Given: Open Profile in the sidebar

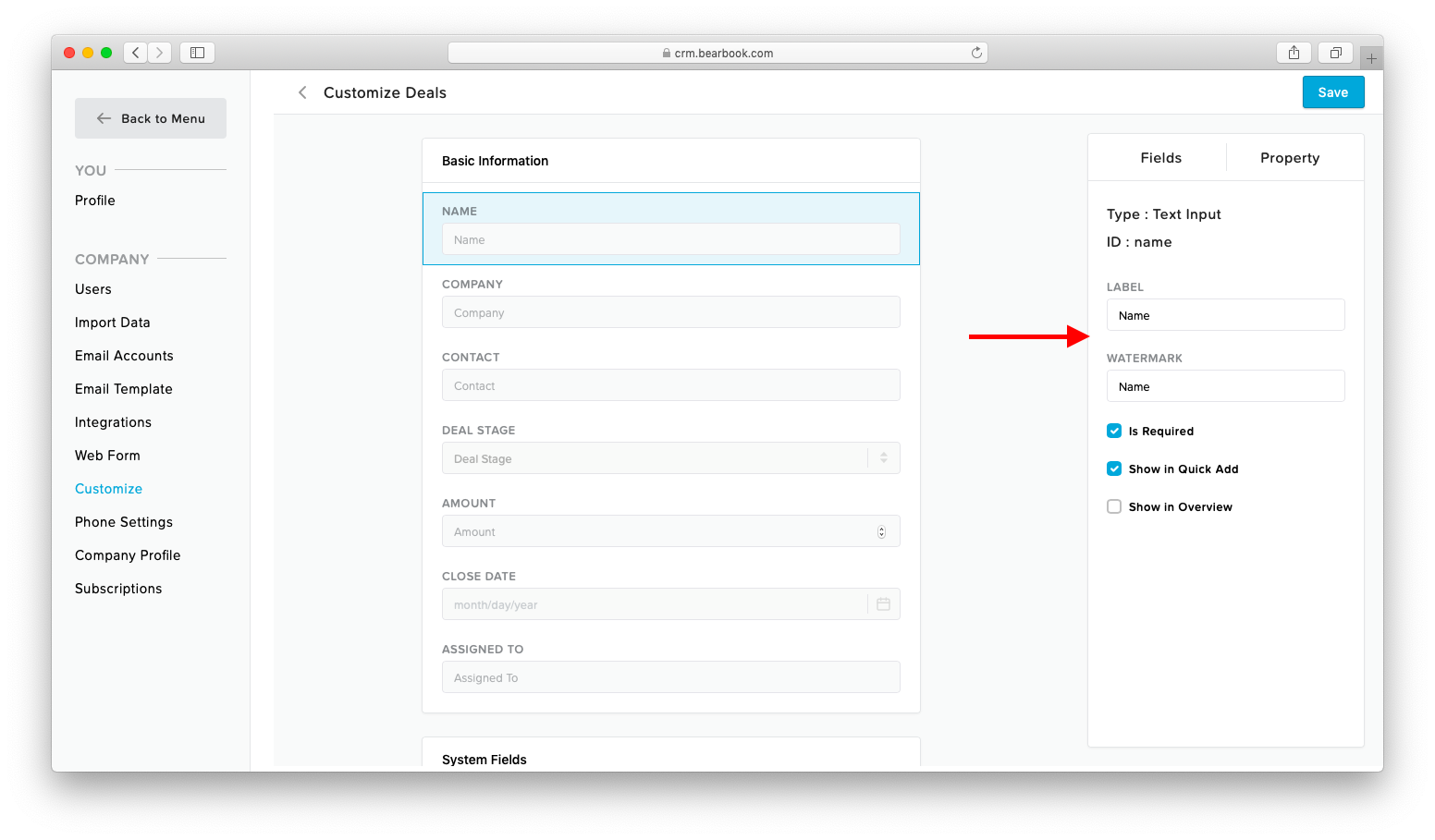Looking at the screenshot, I should click(95, 201).
